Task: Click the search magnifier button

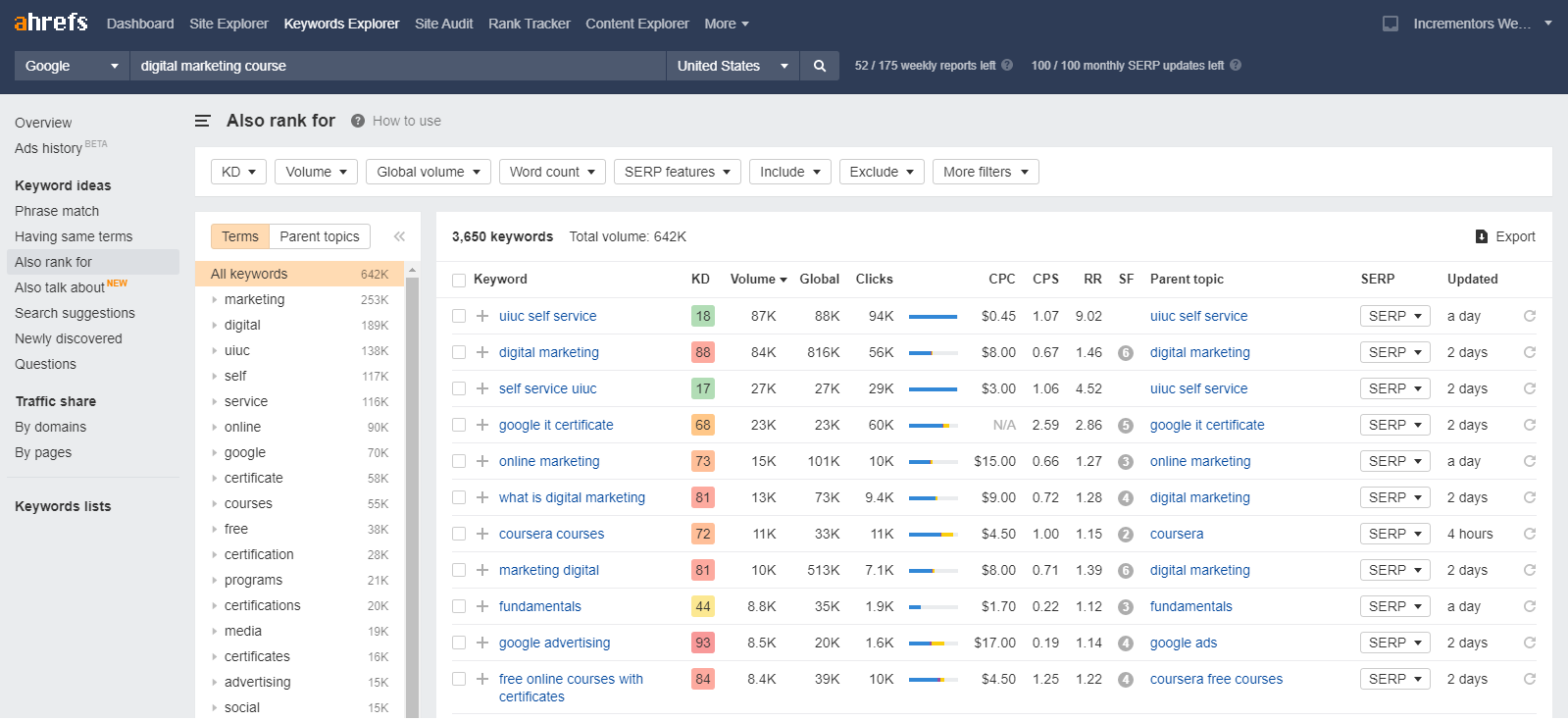Action: pos(820,66)
